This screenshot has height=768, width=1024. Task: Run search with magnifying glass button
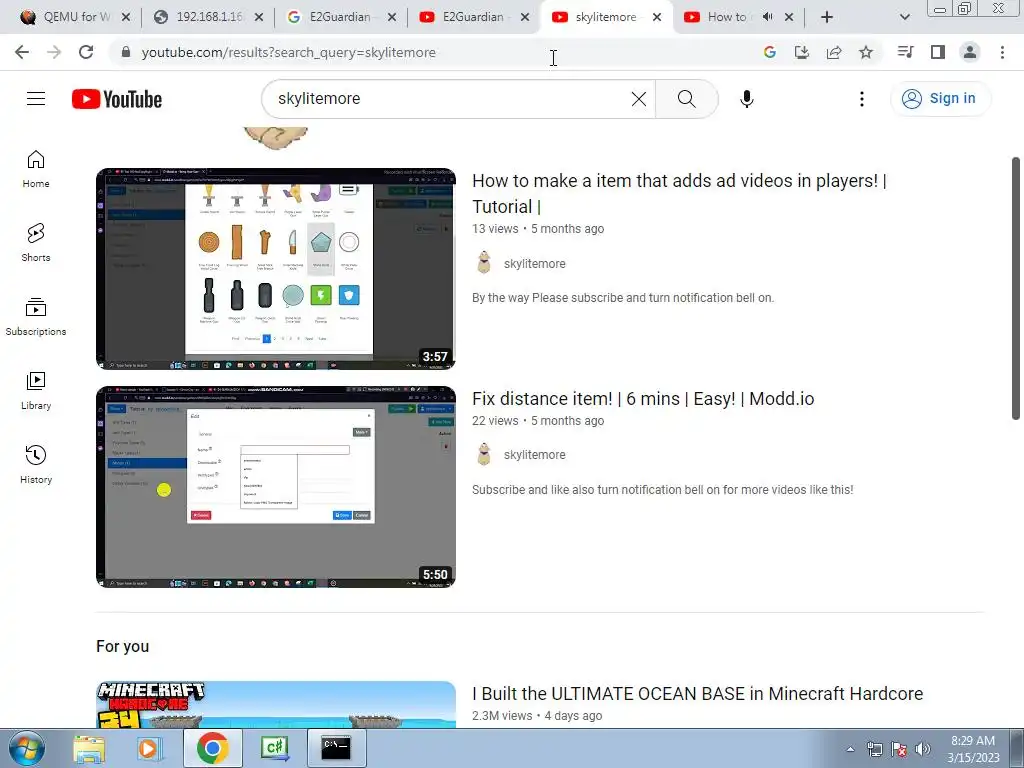(x=686, y=99)
